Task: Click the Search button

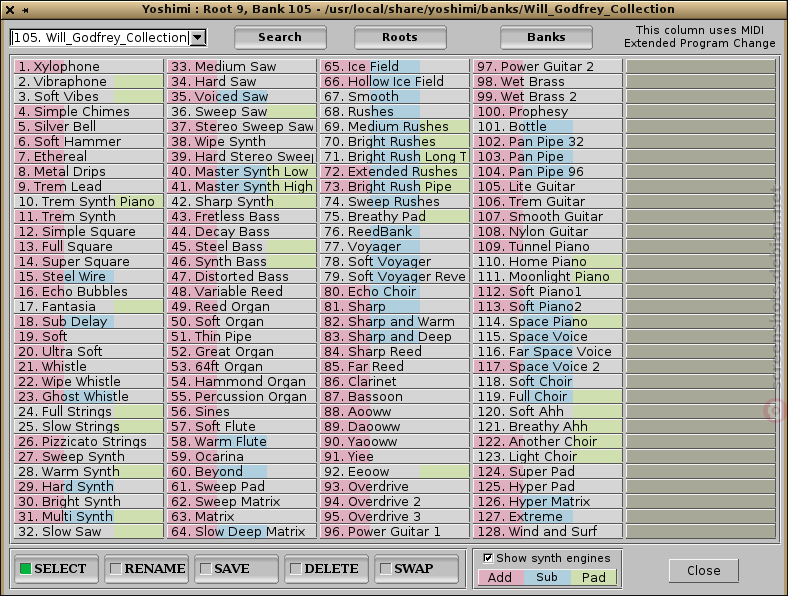Action: (x=280, y=38)
